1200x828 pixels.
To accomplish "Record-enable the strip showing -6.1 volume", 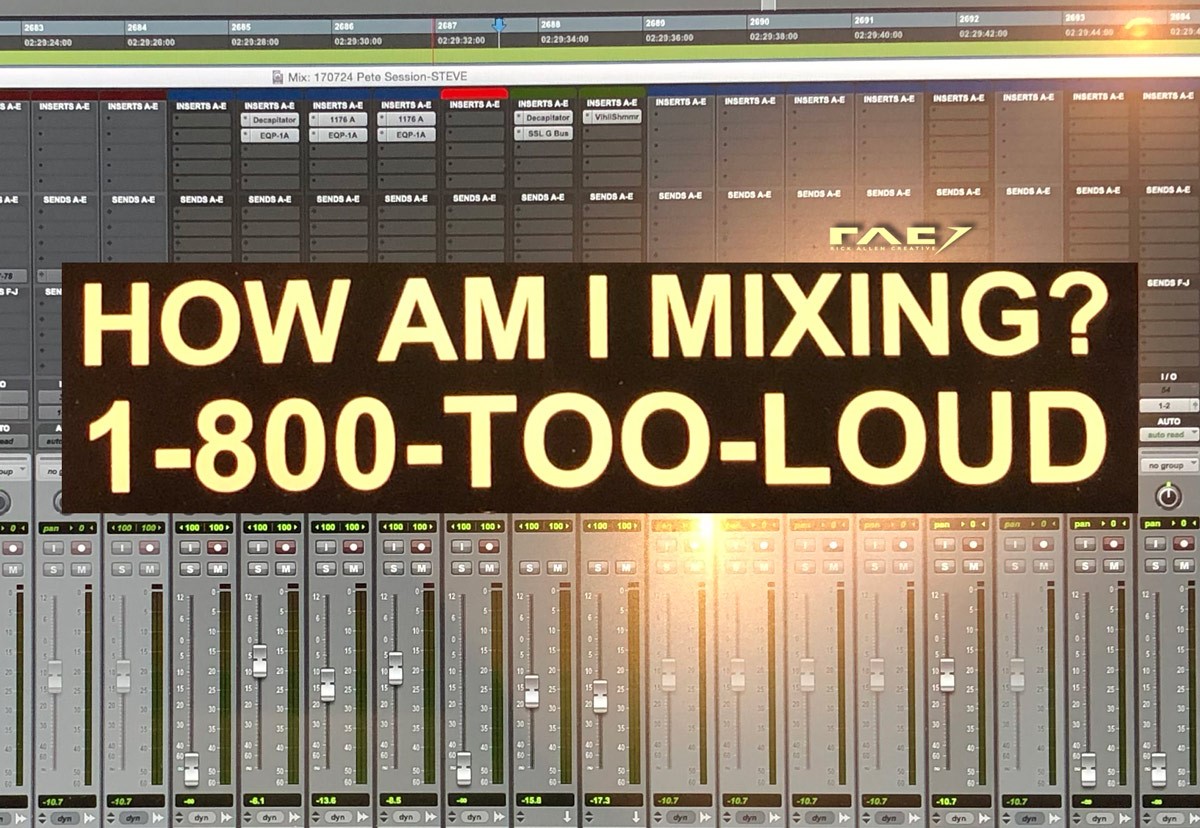I will [285, 547].
